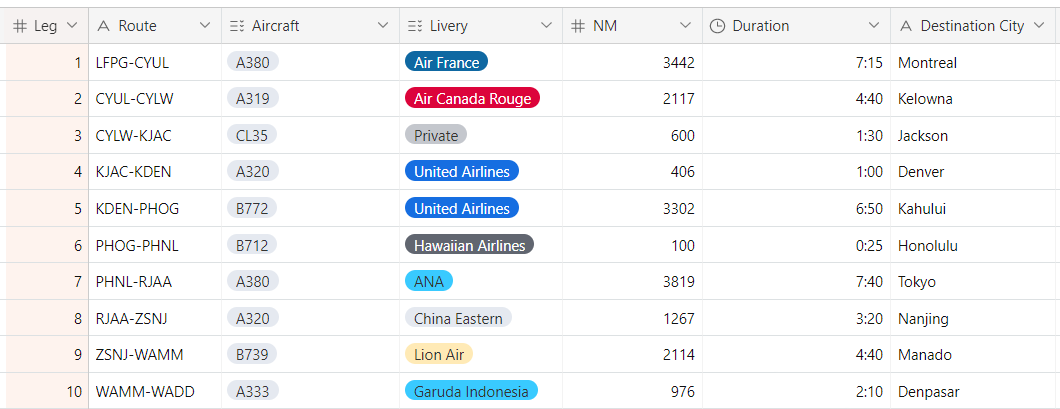The image size is (1060, 409).
Task: Click the B739 aircraft tag in row 9
Action: (253, 355)
